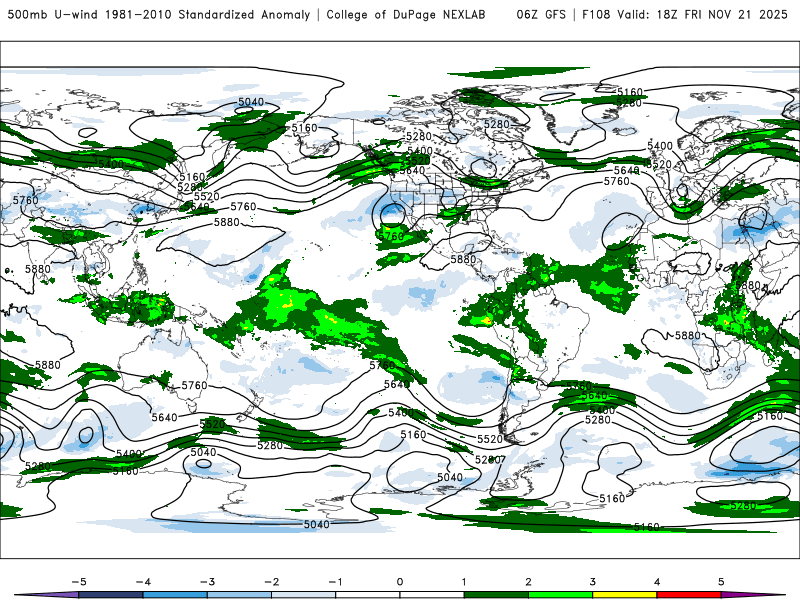Click the yellow colorbar segment between 3 and 4
Image resolution: width=800 pixels, height=600 pixels.
[625, 595]
